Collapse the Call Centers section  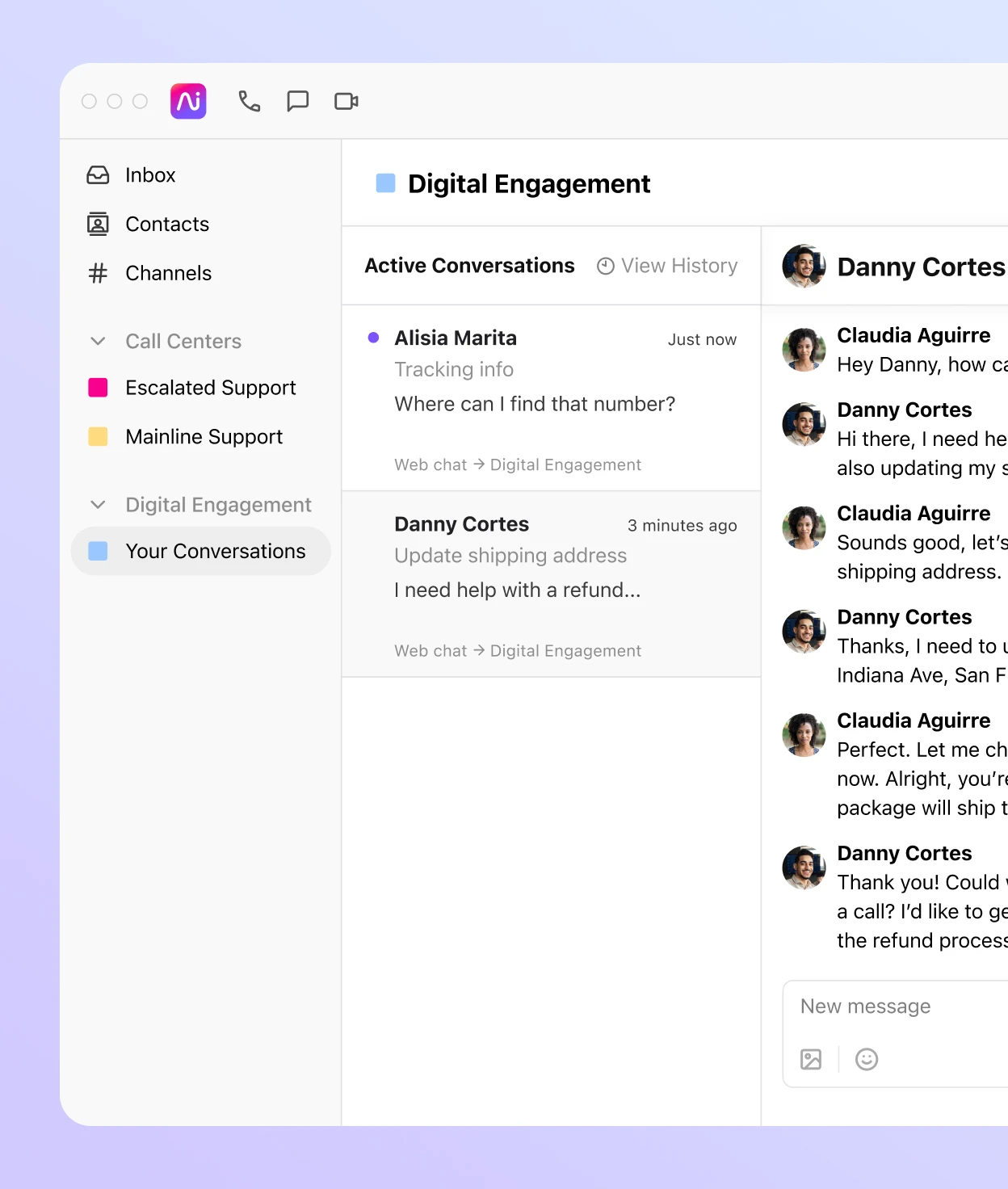click(98, 341)
